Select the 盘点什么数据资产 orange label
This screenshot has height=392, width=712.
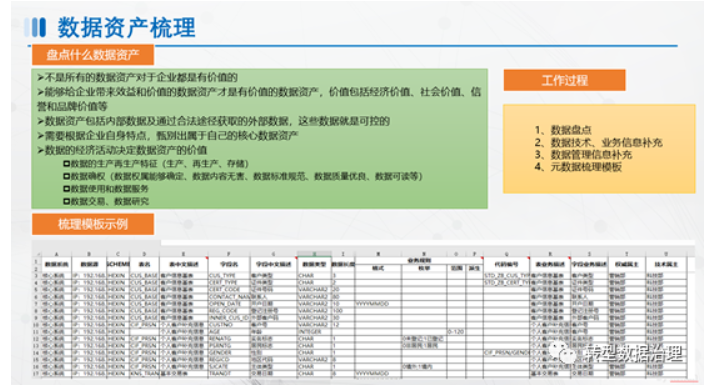coord(93,55)
